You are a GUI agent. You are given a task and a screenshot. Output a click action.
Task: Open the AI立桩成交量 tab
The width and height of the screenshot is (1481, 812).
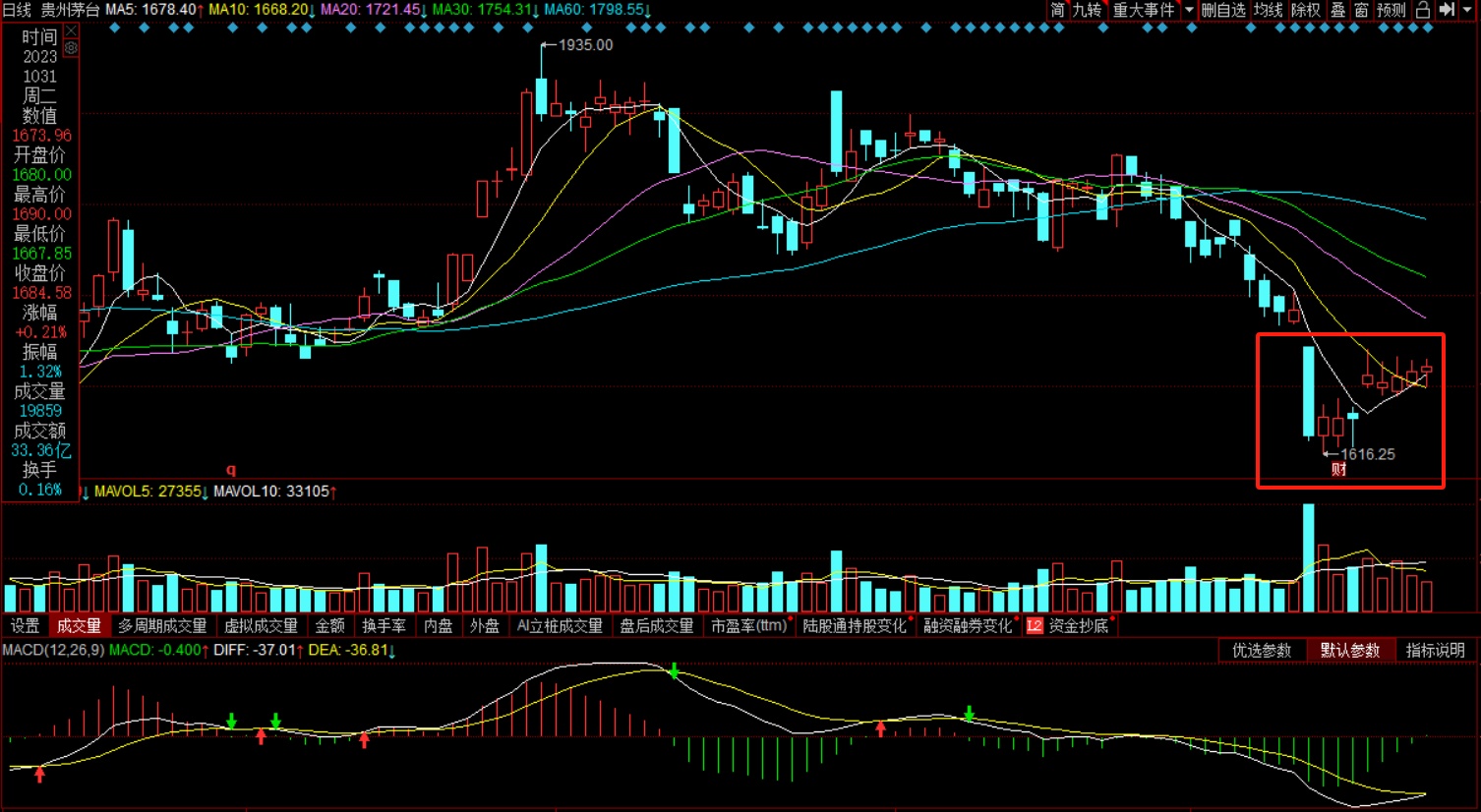[560, 626]
